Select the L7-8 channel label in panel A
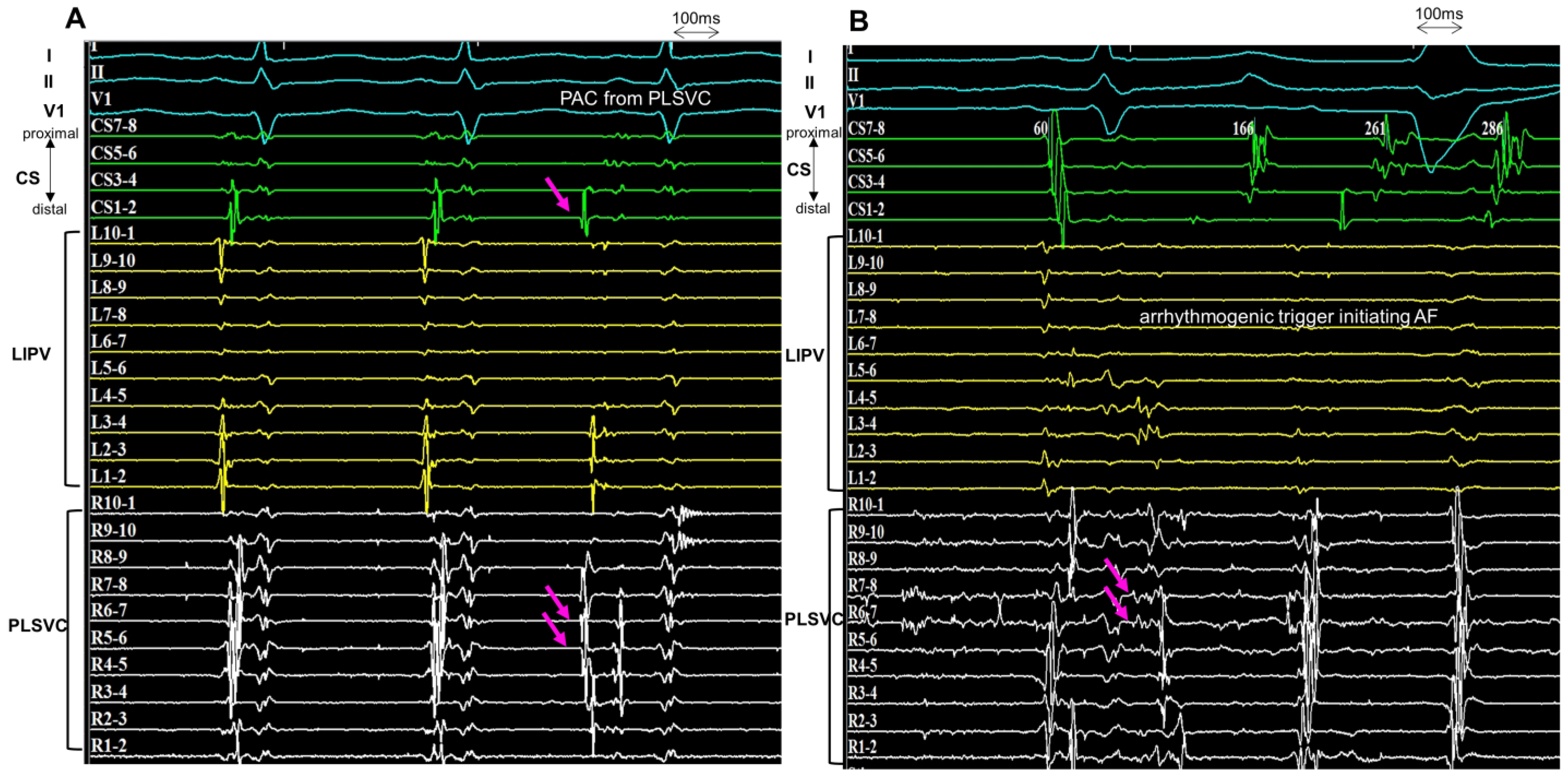1568x780 pixels. (x=109, y=315)
